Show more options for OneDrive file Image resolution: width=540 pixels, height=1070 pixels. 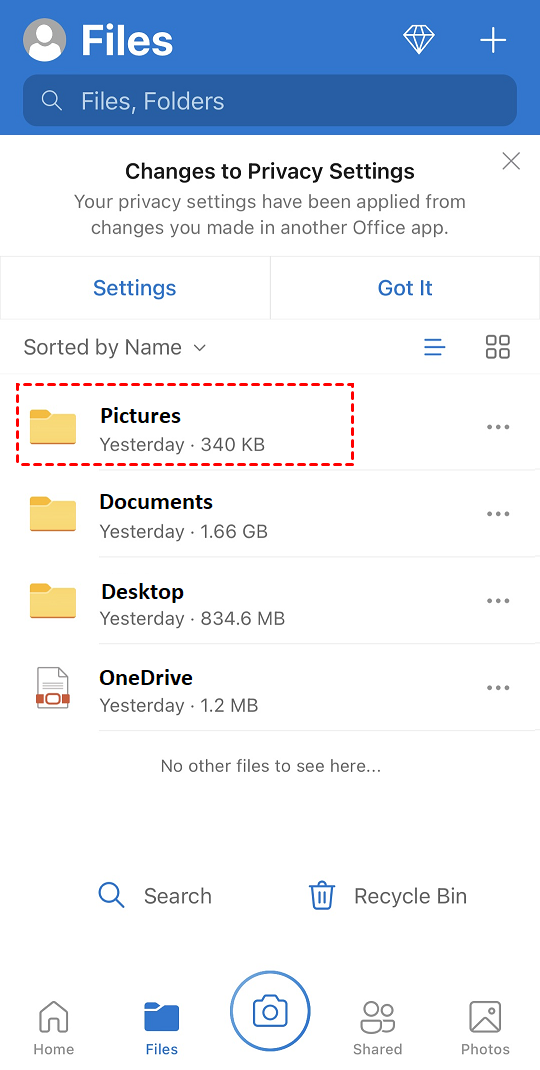[498, 688]
